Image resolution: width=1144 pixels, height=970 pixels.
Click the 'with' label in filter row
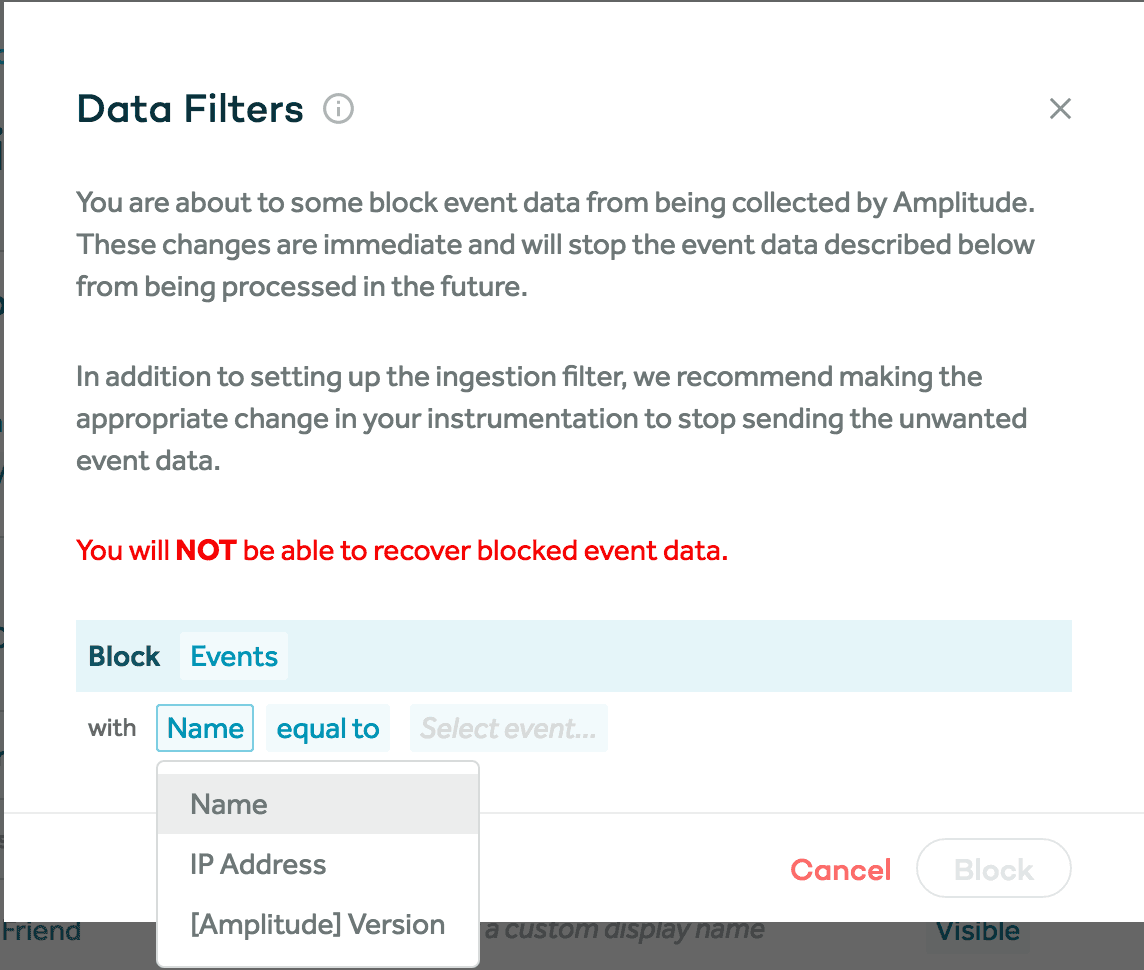[112, 728]
